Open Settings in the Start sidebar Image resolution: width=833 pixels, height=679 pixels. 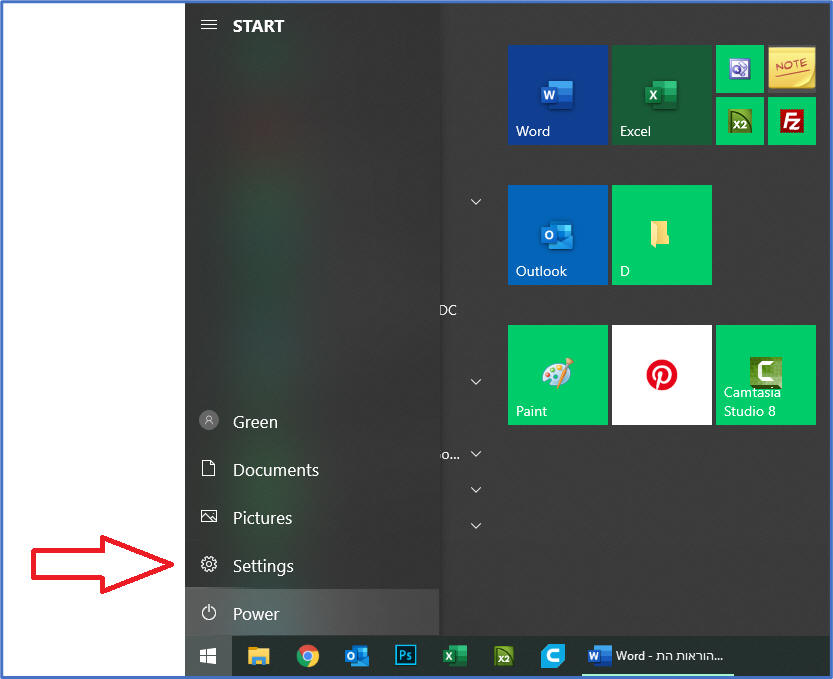point(262,566)
